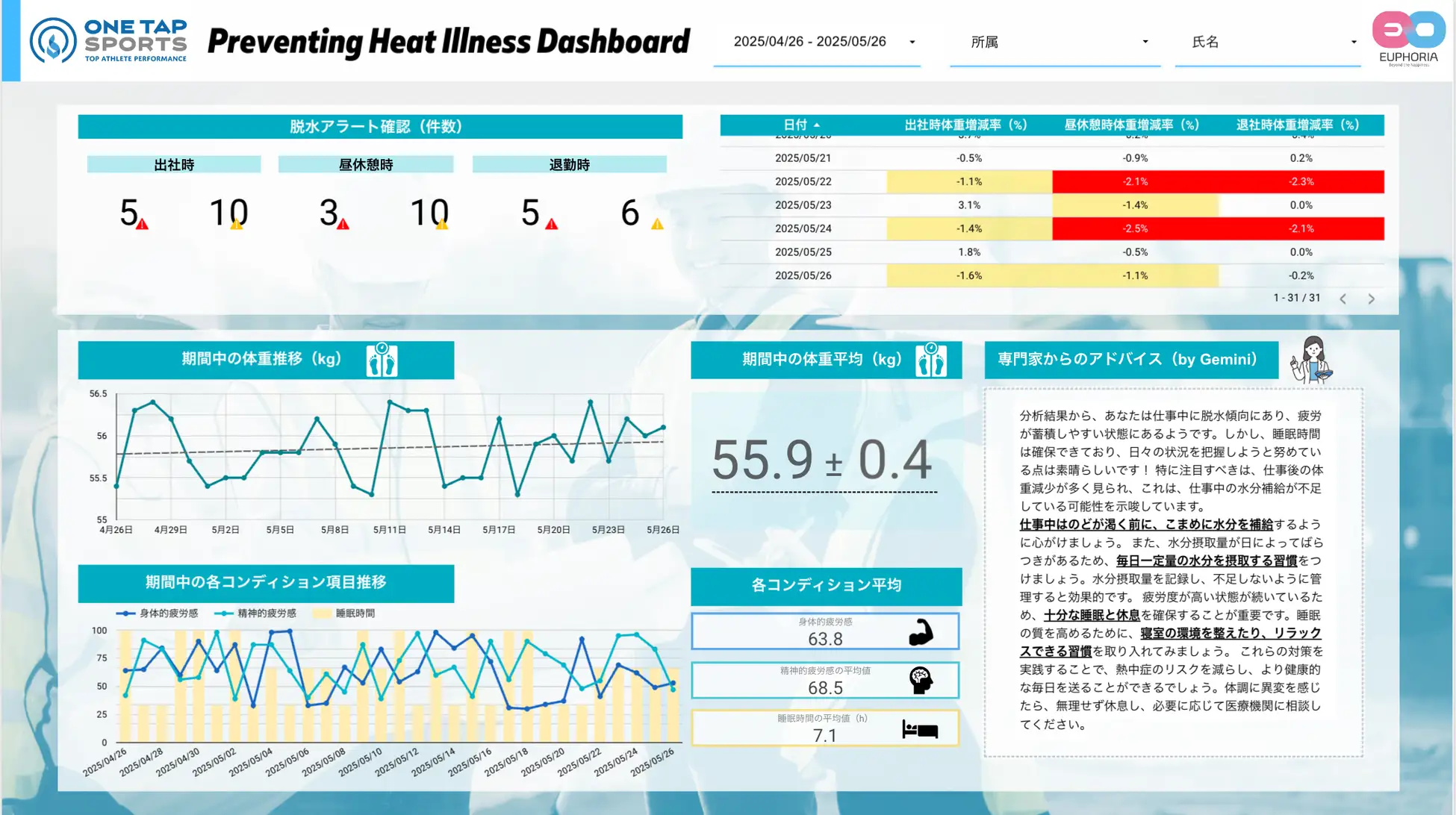1456x815 pixels.
Task: Expand the 氏名 filter dropdown
Action: tap(1268, 42)
